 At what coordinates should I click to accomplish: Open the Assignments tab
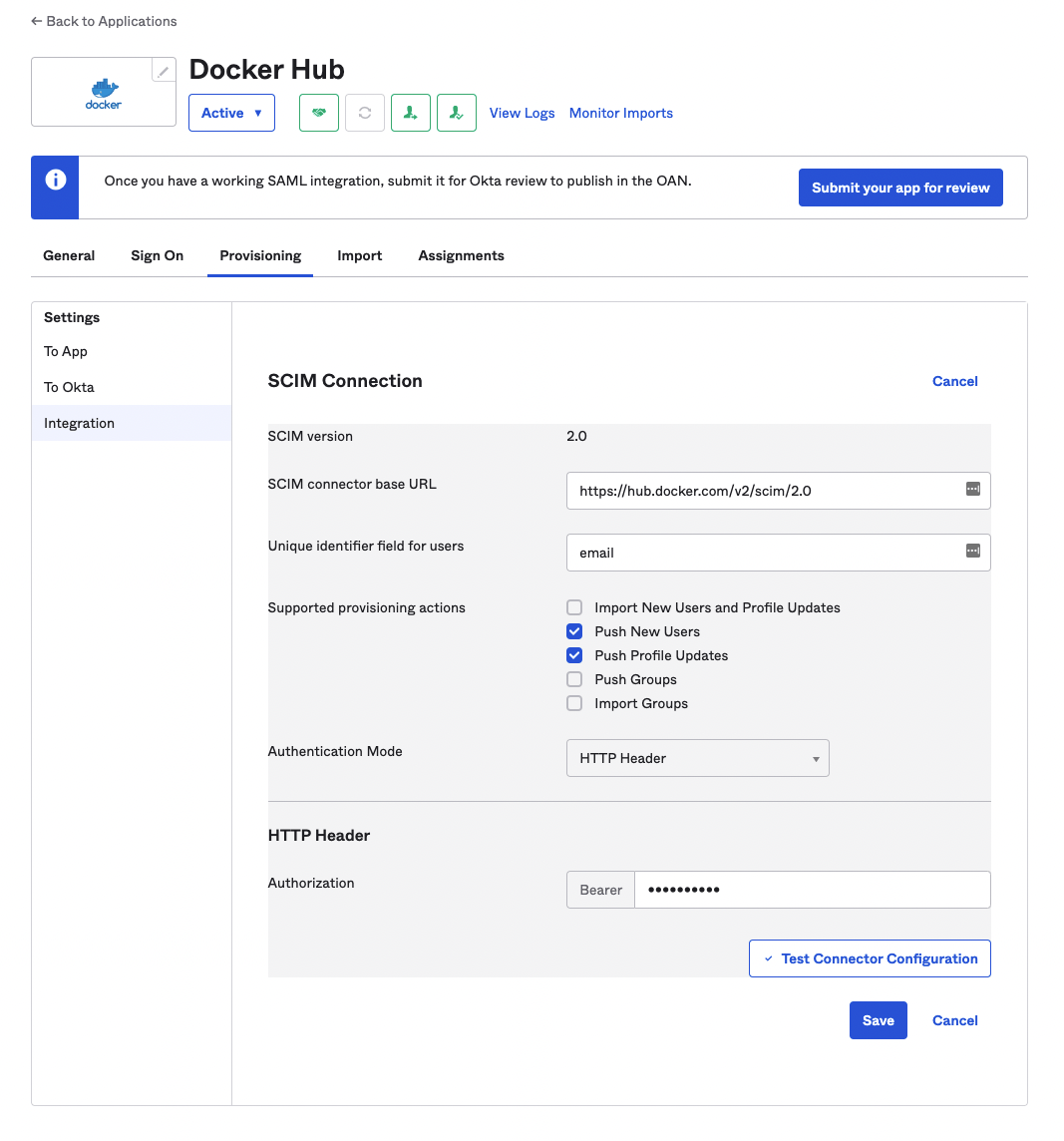click(462, 255)
